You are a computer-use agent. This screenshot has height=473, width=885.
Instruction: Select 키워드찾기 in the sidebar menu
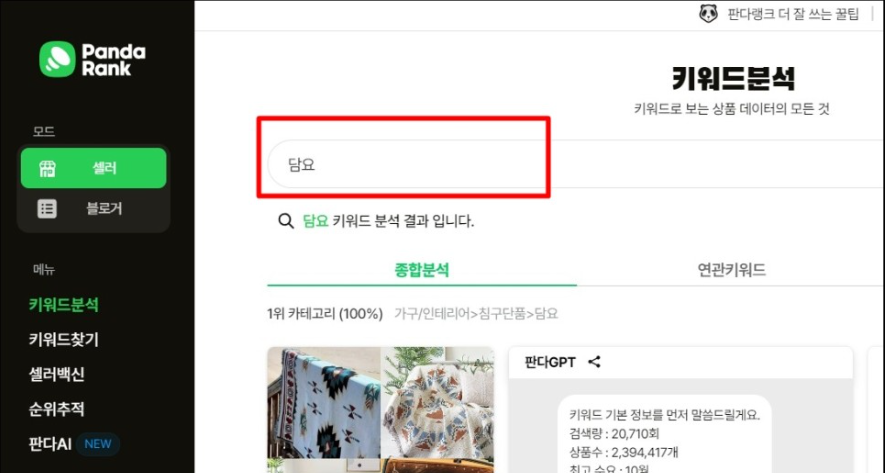[64, 340]
